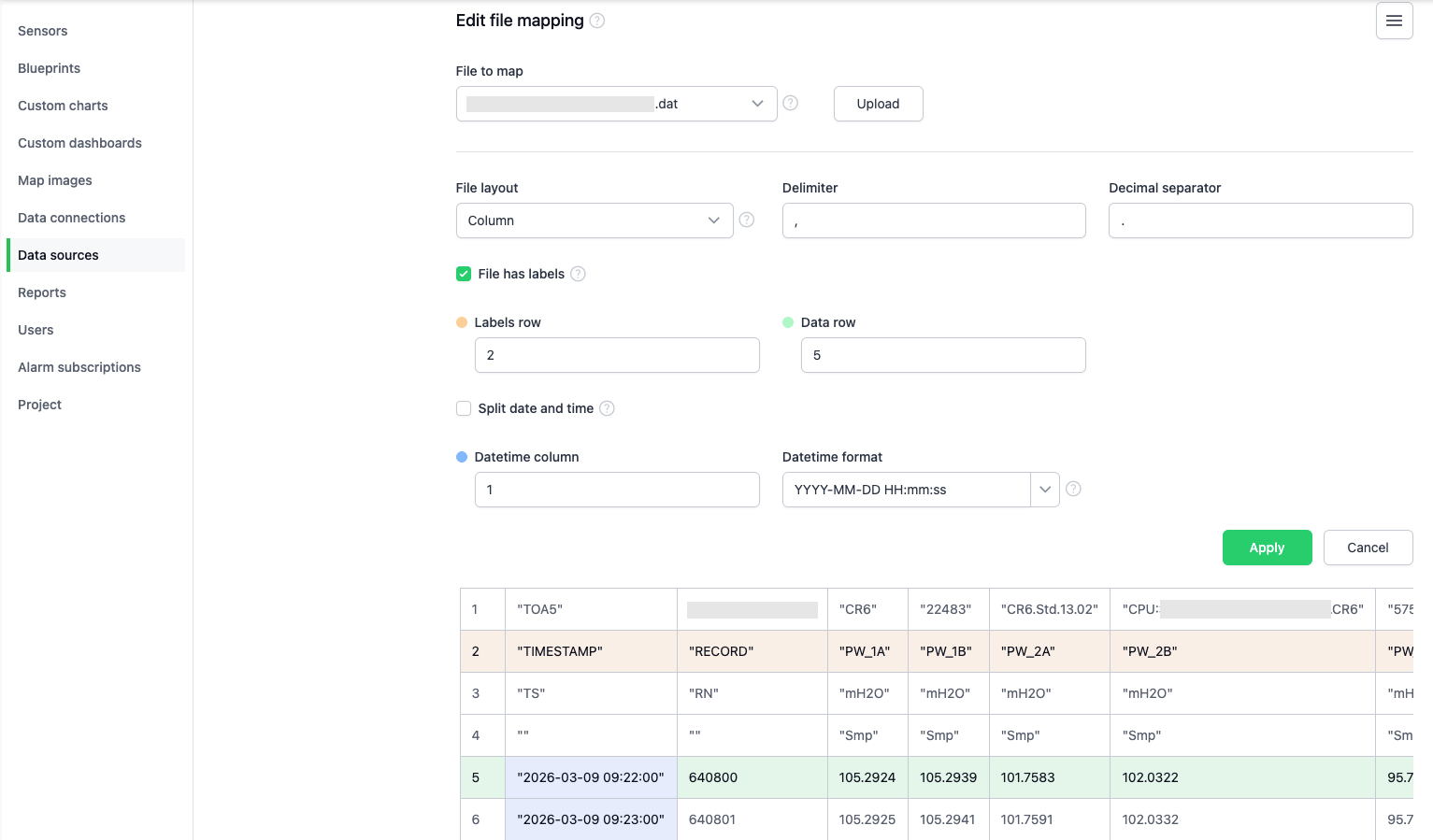1433x840 pixels.
Task: Click the help icon next to the File layout dropdown
Action: (x=746, y=220)
